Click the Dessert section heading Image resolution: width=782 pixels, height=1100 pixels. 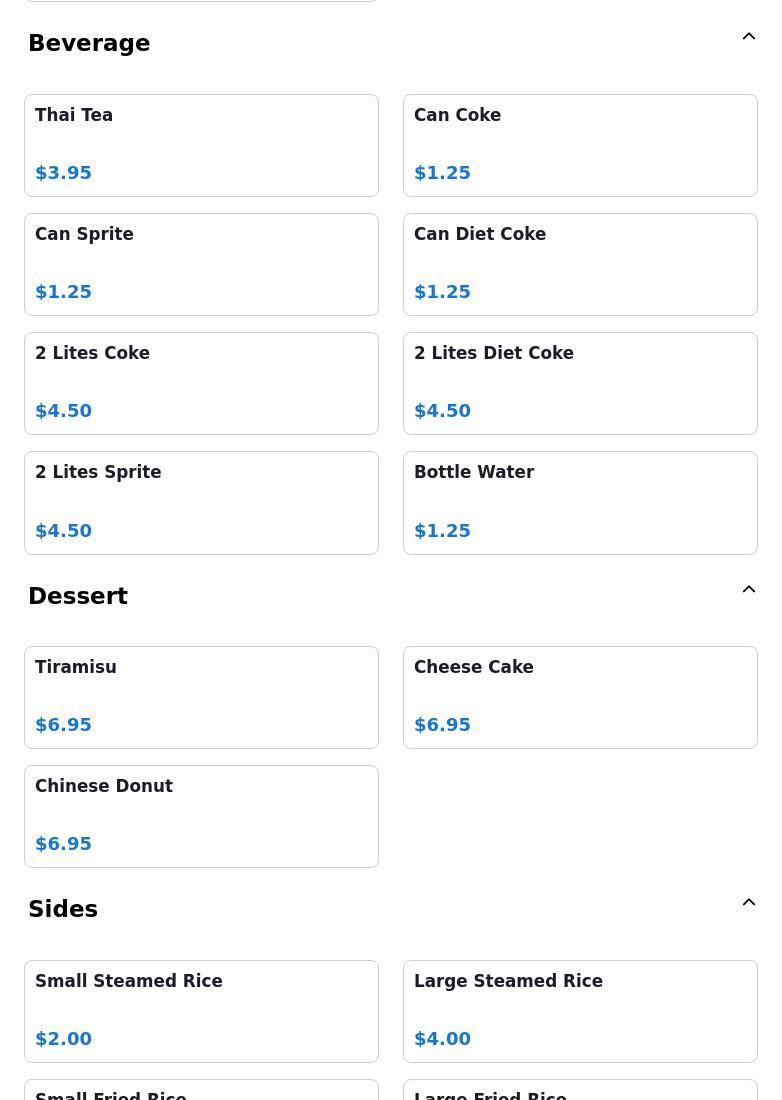78,596
